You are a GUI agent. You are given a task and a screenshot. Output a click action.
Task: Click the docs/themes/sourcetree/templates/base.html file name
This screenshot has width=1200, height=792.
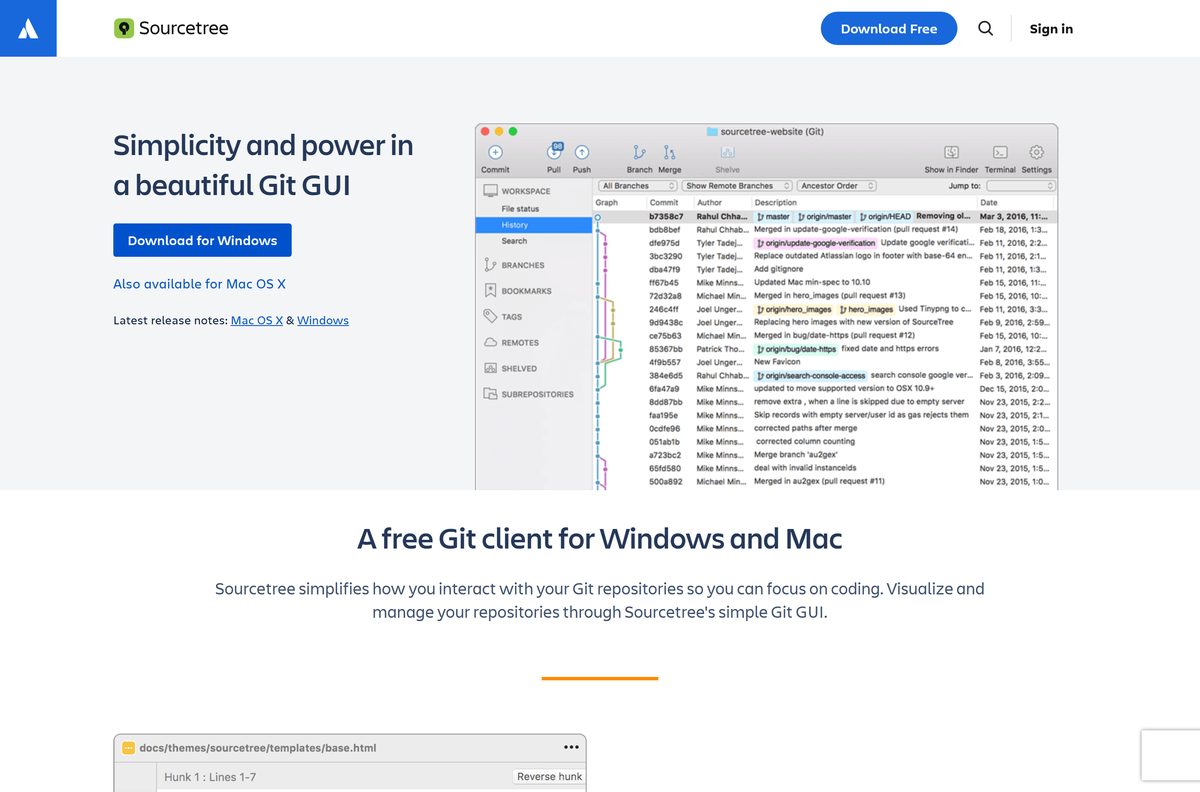coord(258,747)
